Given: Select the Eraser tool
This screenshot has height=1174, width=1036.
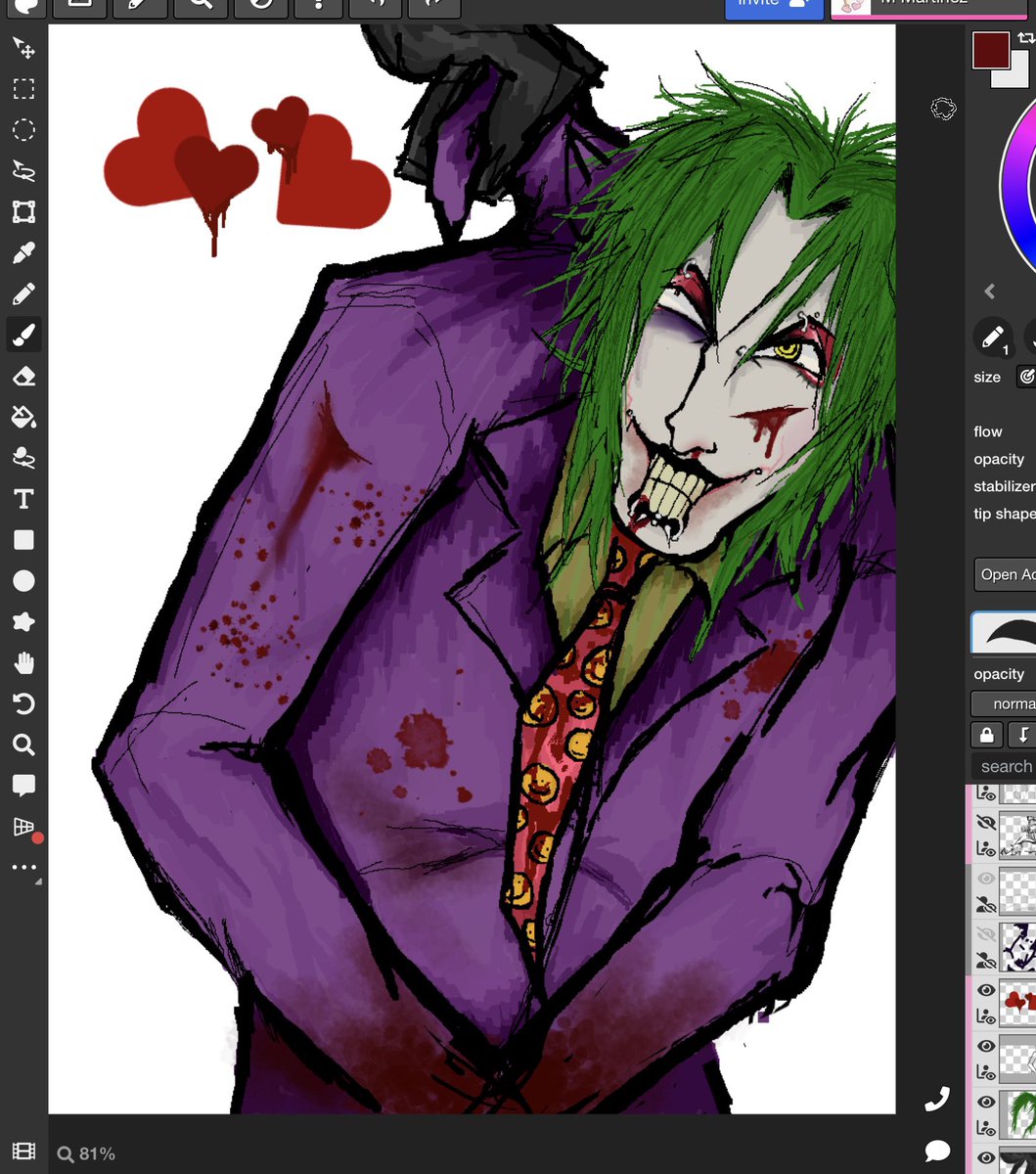Looking at the screenshot, I should click(x=23, y=377).
